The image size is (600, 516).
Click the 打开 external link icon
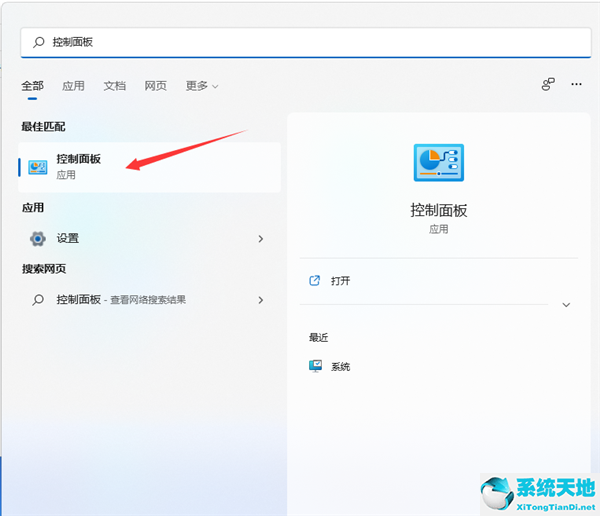point(315,281)
